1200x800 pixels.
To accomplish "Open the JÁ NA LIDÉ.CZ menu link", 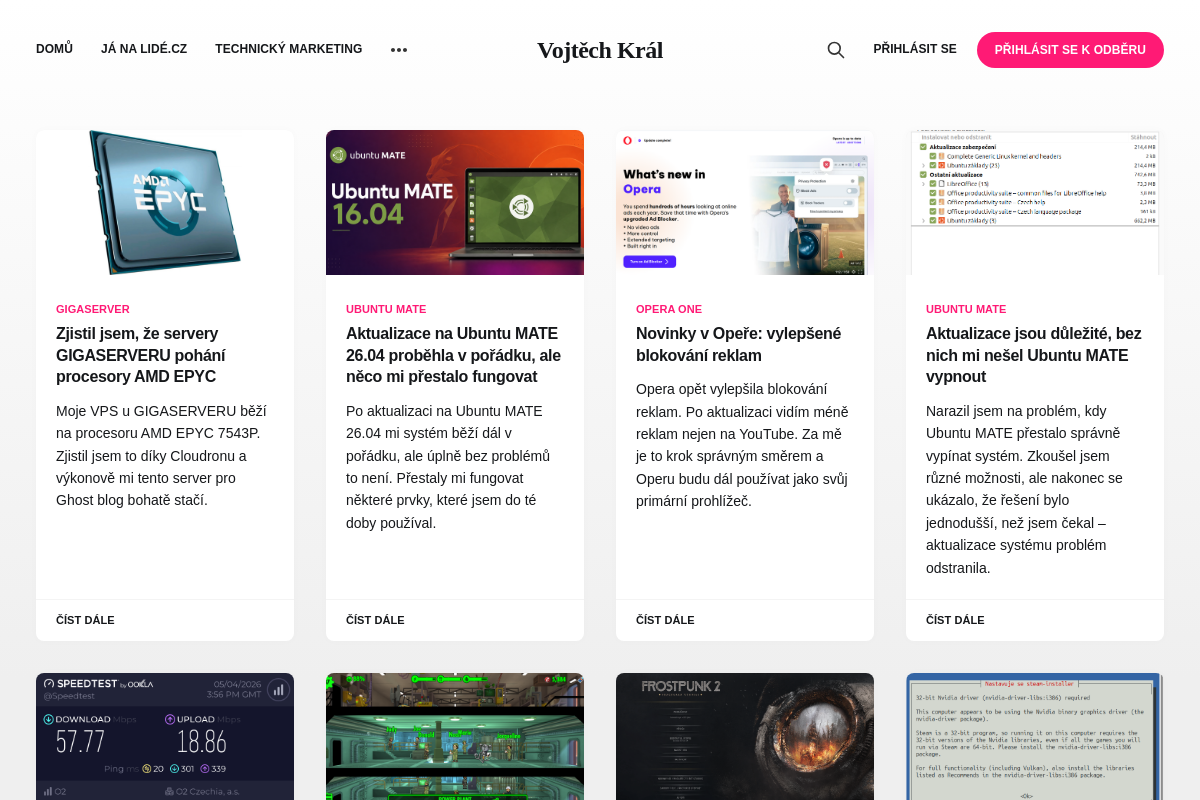I will (x=144, y=49).
